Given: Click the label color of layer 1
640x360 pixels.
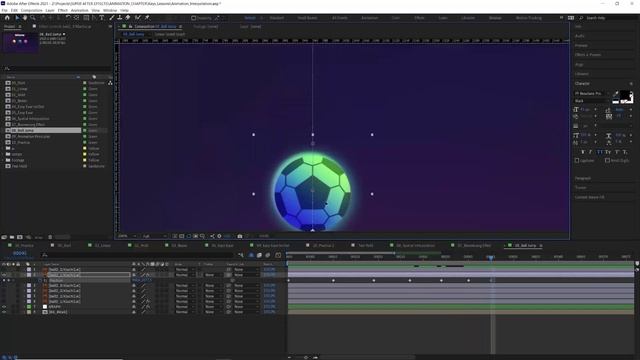Looking at the screenshot, I should (x=29, y=269).
